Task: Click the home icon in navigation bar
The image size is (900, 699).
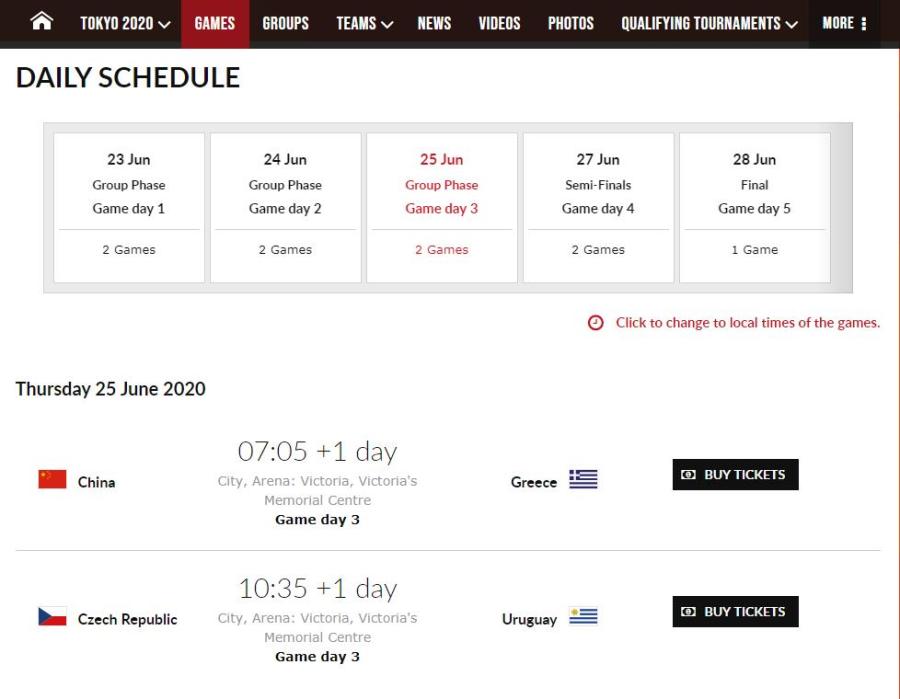Action: click(x=42, y=23)
